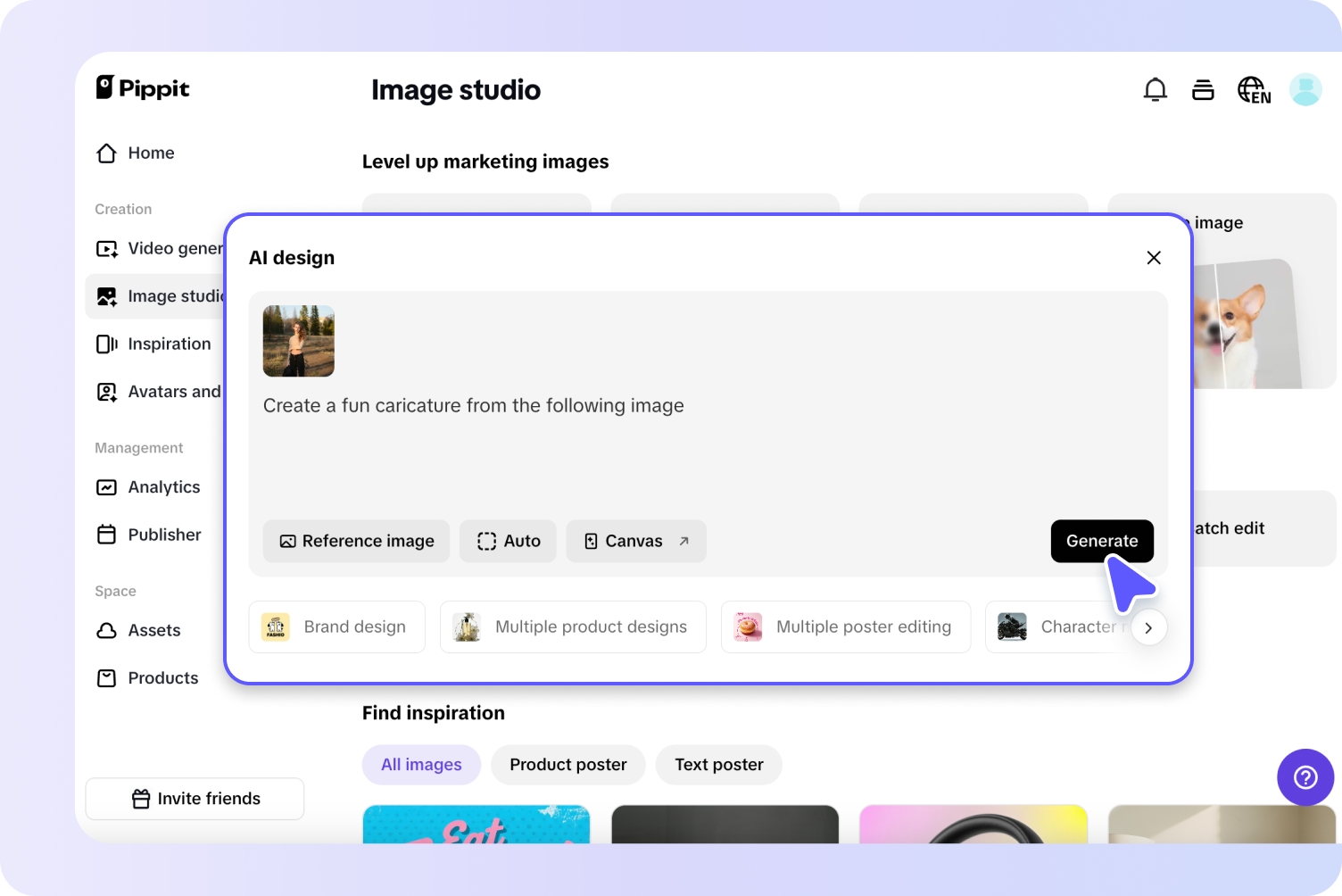
Task: Click the Auto dashed-frame icon
Action: coord(486,542)
